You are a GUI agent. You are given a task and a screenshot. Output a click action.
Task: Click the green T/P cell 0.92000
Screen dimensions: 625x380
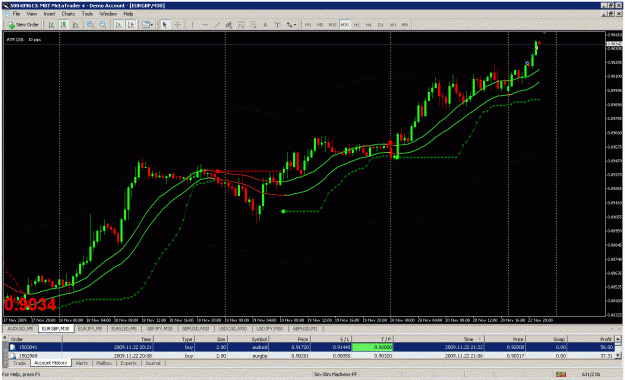pyautogui.click(x=372, y=347)
